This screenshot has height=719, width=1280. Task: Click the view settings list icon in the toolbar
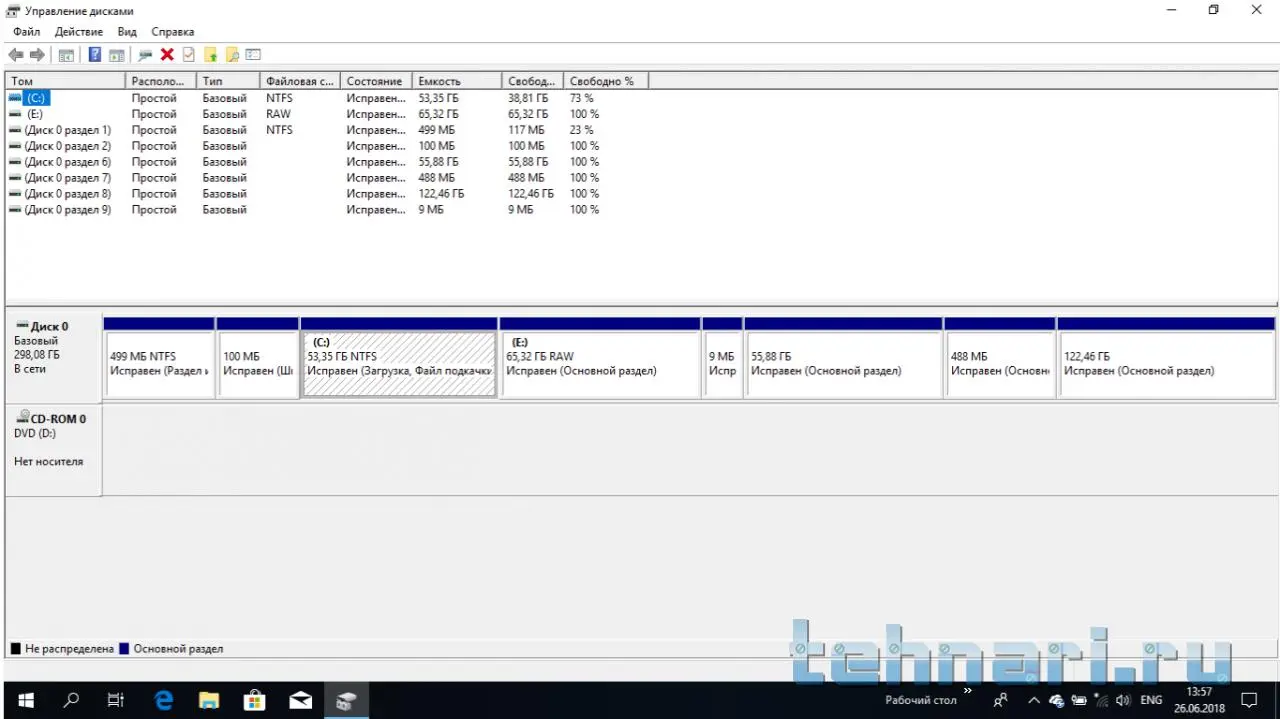(x=253, y=55)
